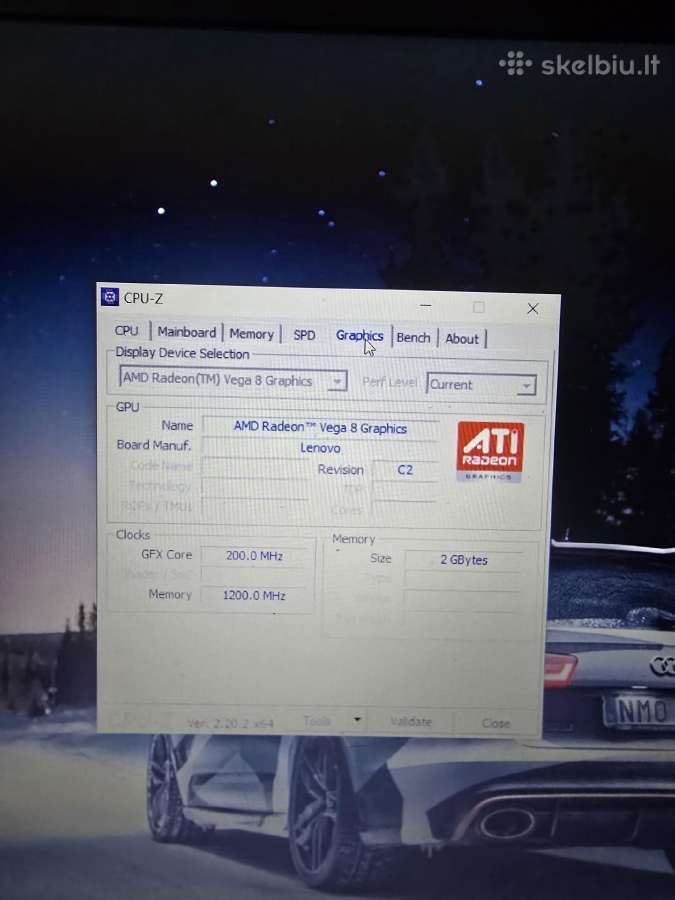Click the Memory clock 1200.0 MHz value

click(254, 595)
